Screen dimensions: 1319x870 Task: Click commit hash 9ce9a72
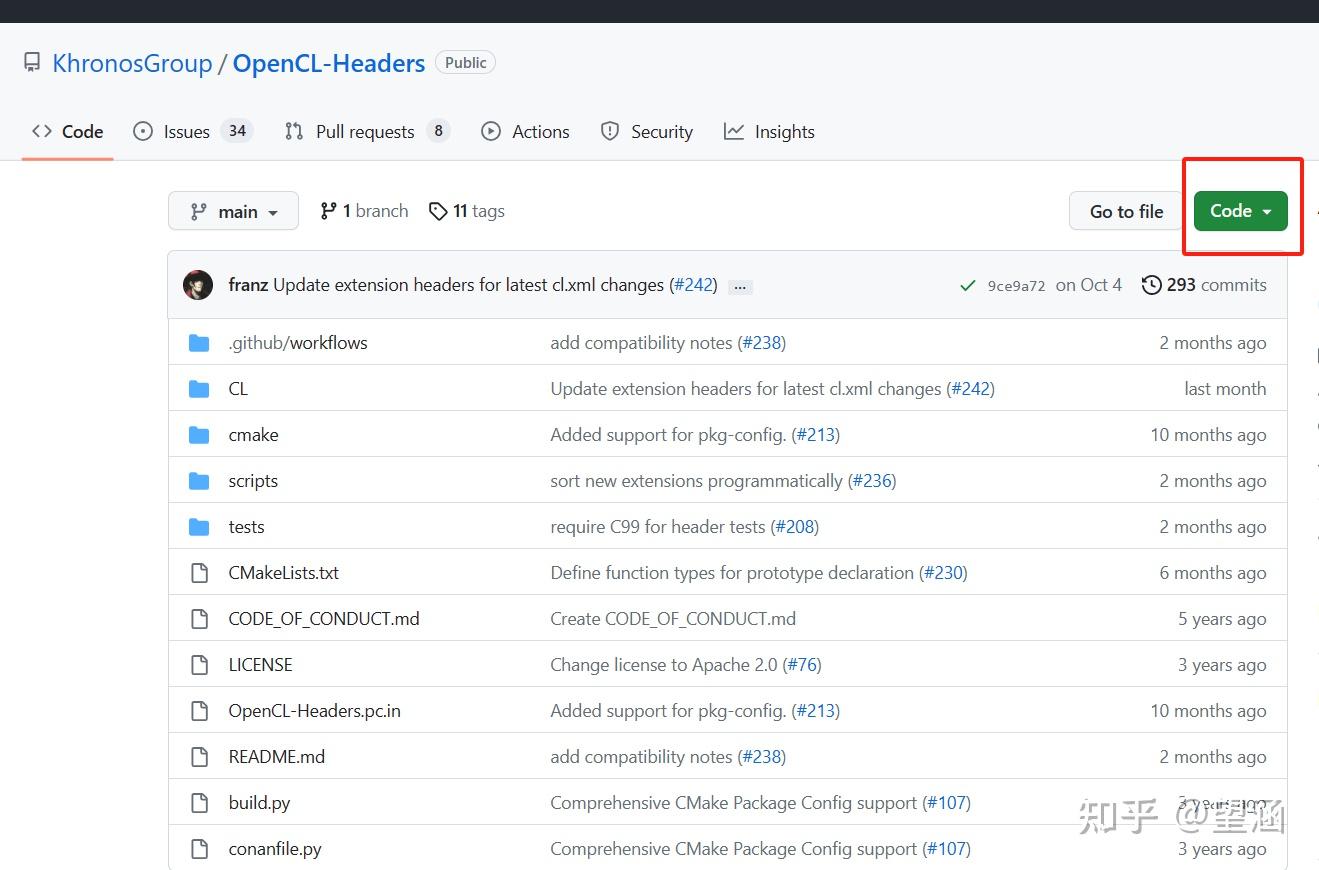point(1016,286)
